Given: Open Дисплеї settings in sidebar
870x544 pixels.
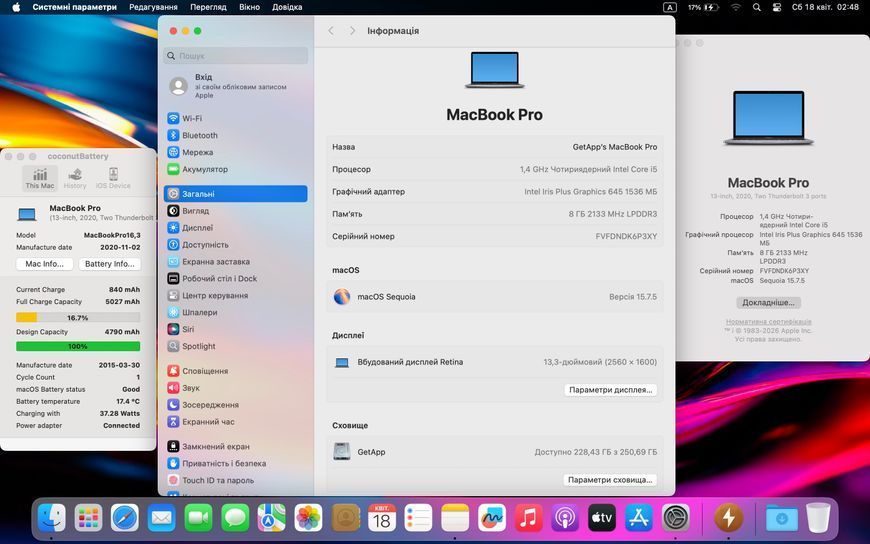Looking at the screenshot, I should (x=198, y=228).
